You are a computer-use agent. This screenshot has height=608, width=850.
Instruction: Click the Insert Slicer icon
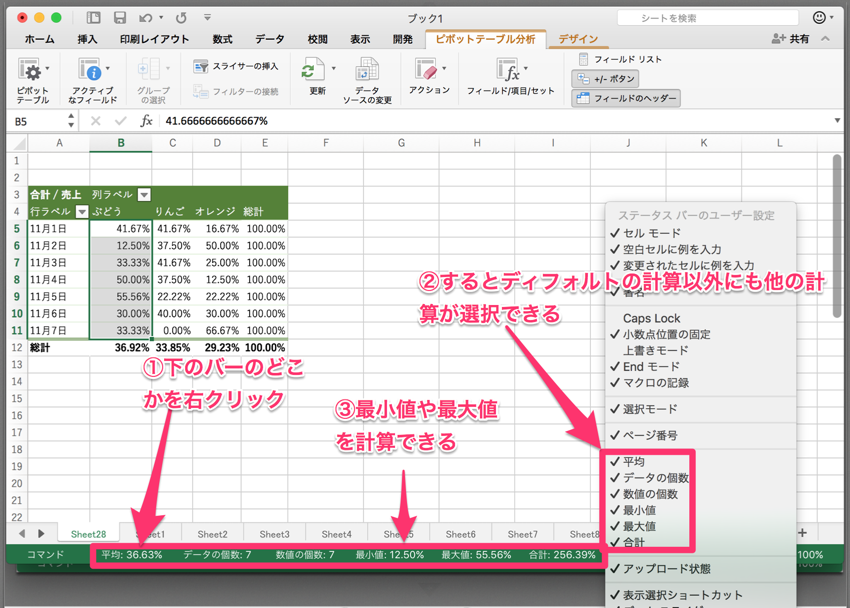[201, 67]
